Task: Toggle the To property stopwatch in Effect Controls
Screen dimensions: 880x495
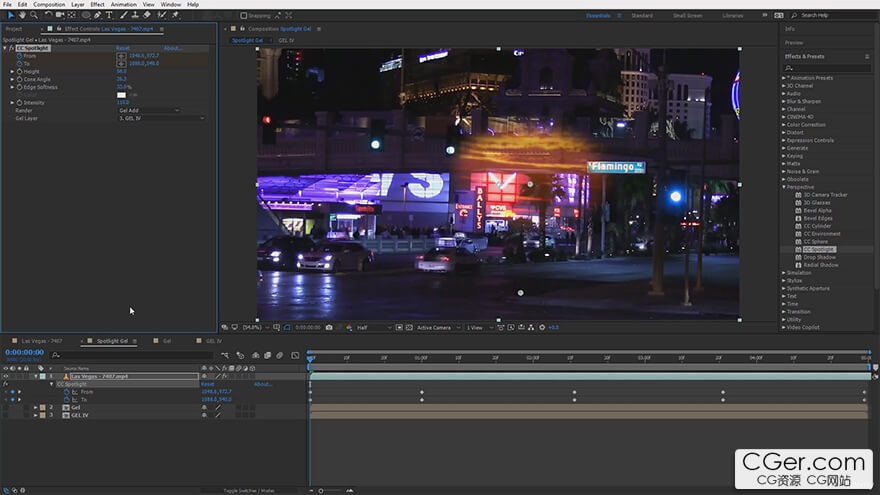Action: pyautogui.click(x=20, y=63)
